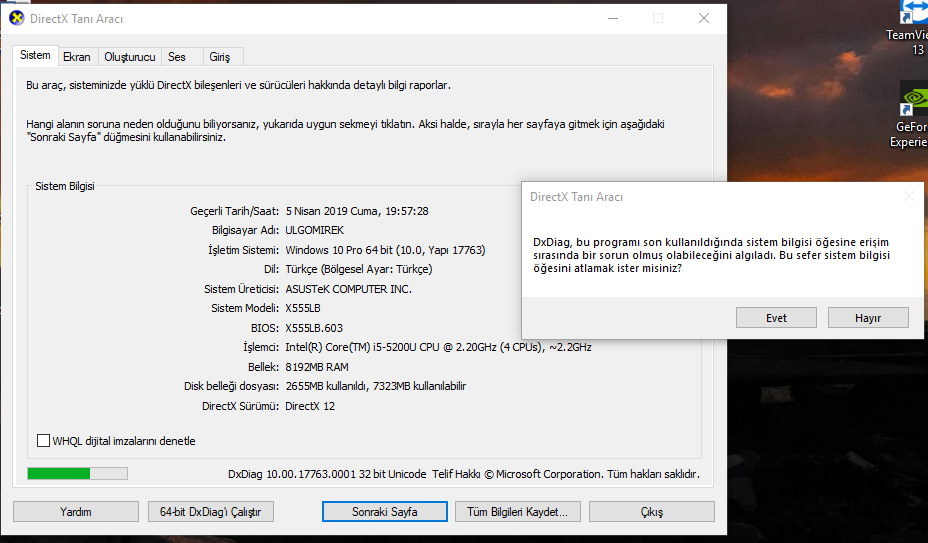Click 64-bit DxDiag'ı Çalıştır button

click(x=211, y=512)
